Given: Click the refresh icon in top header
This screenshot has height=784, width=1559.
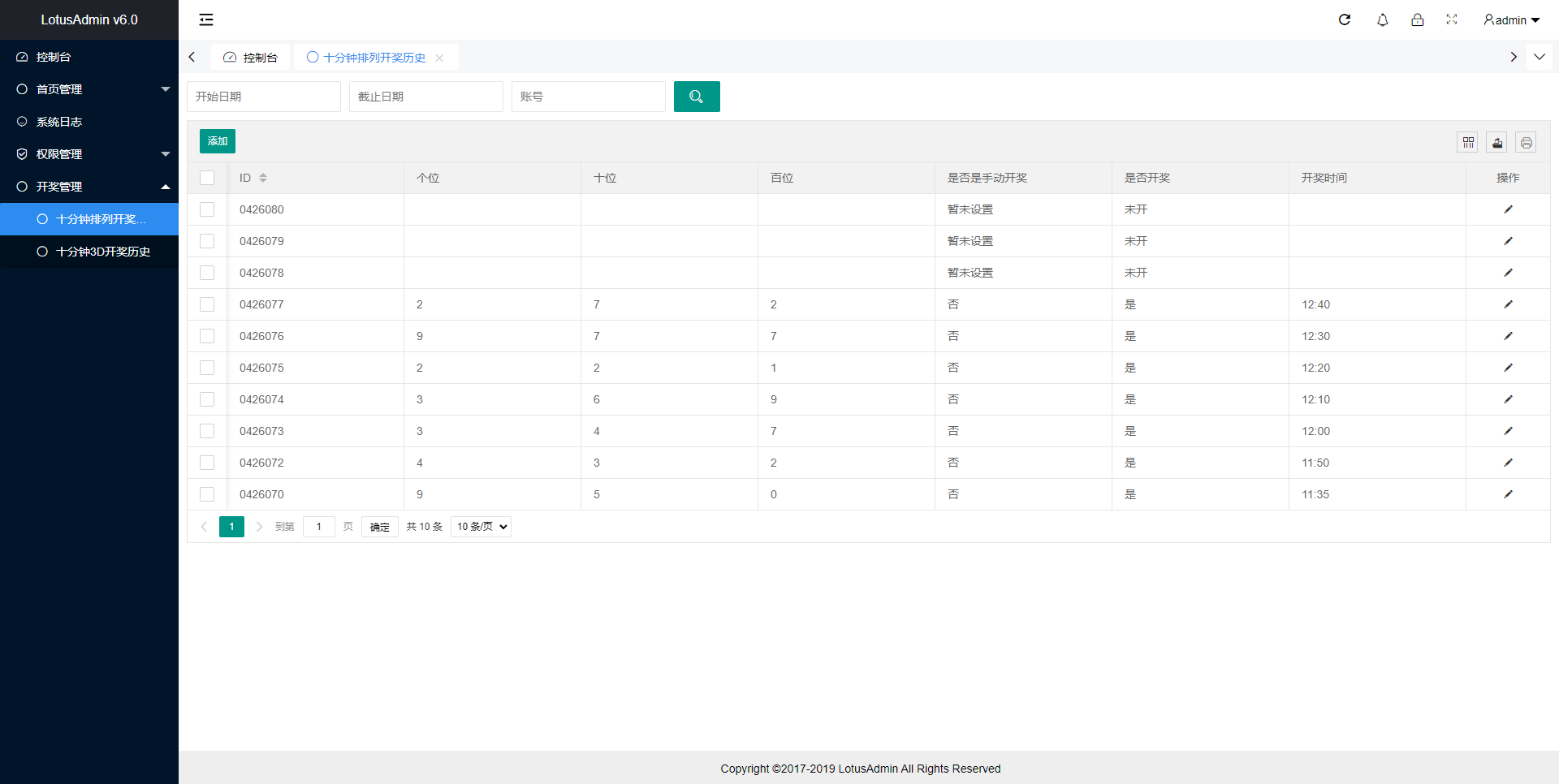Looking at the screenshot, I should click(x=1345, y=19).
